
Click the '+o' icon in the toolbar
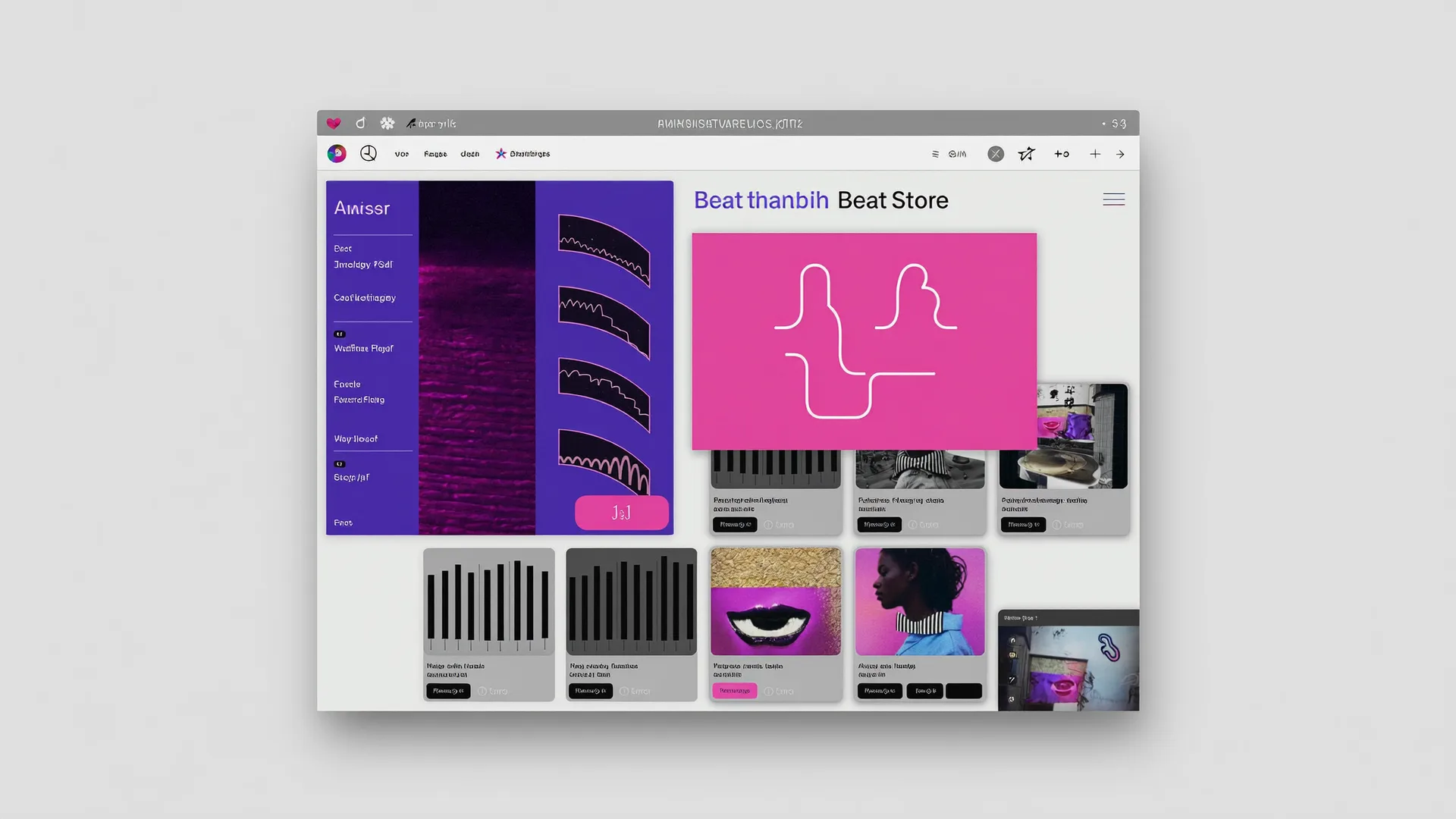tap(1062, 154)
